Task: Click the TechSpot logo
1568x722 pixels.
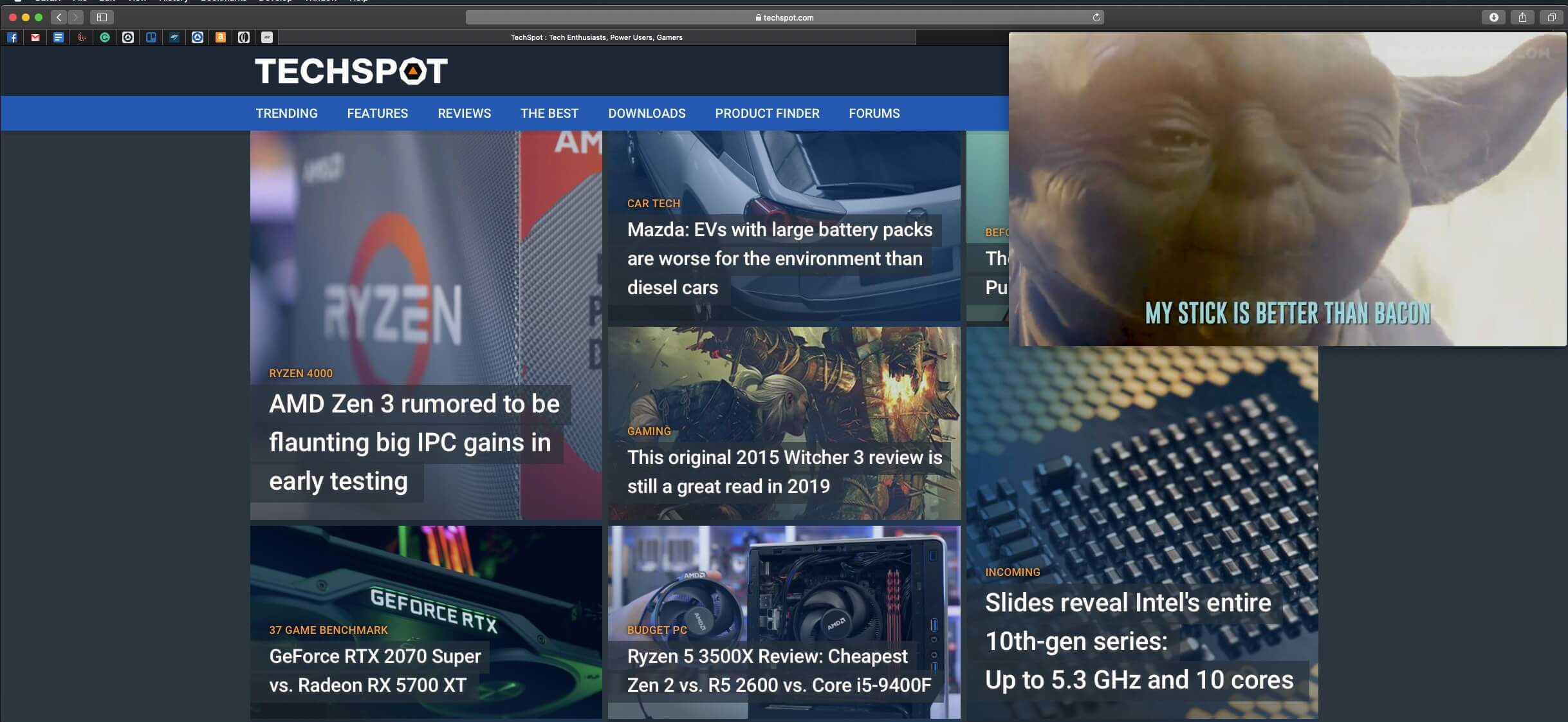Action: (x=351, y=71)
